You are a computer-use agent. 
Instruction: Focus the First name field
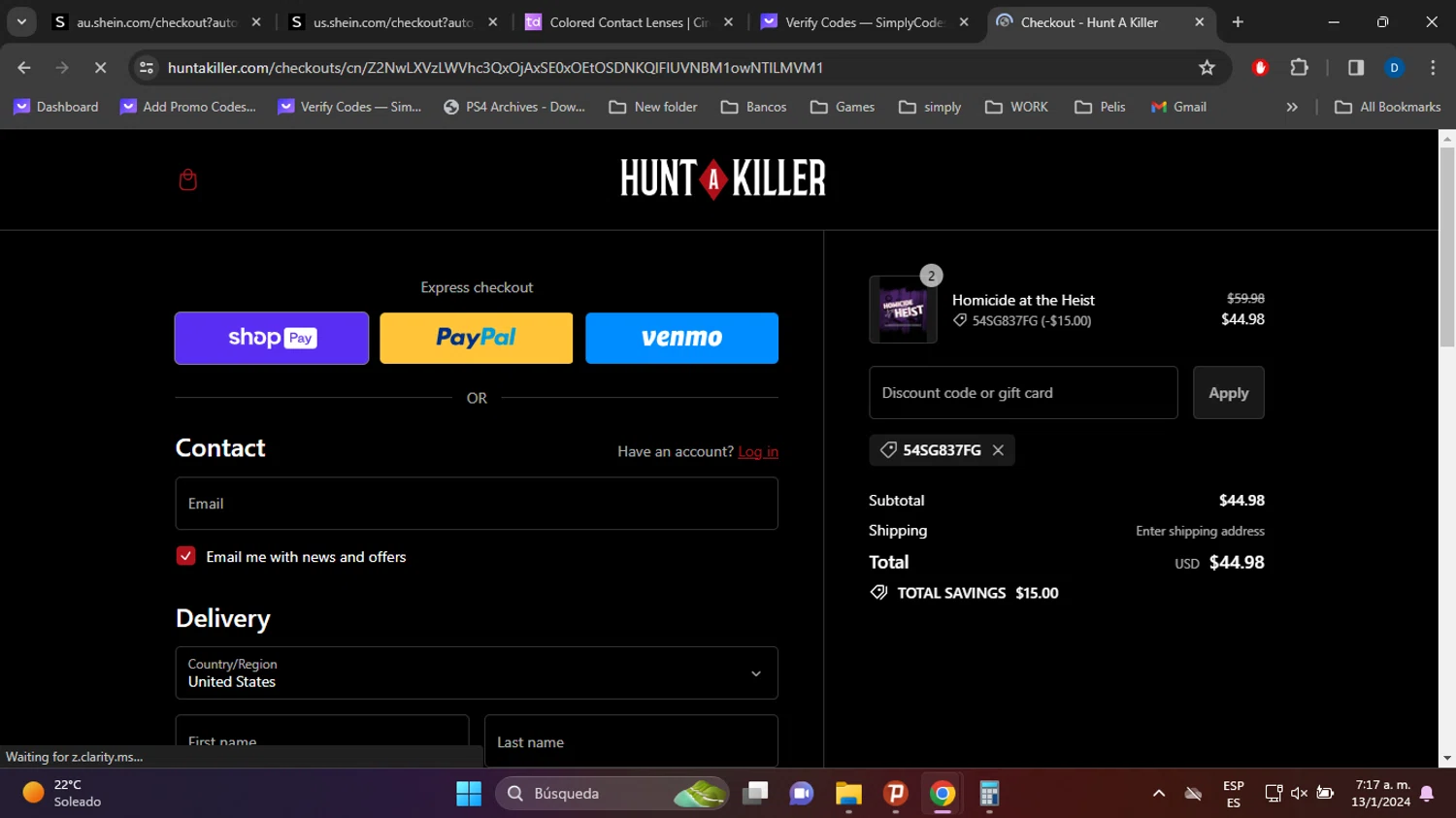pos(322,740)
